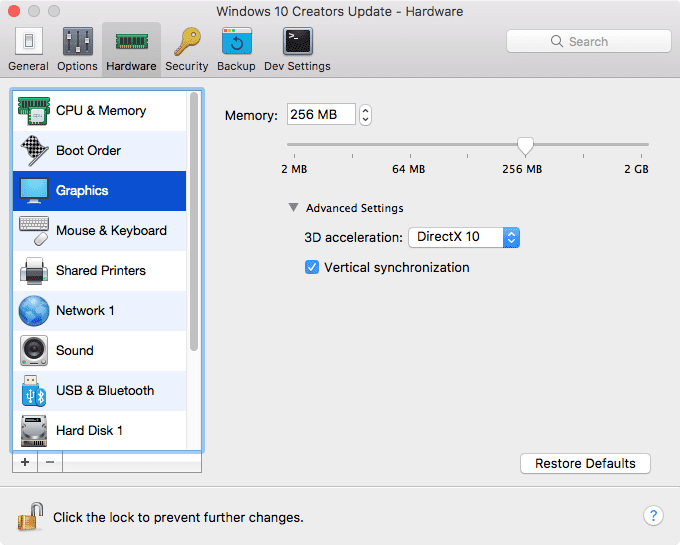
Task: Select Shared Printers in the sidebar
Action: 100,271
